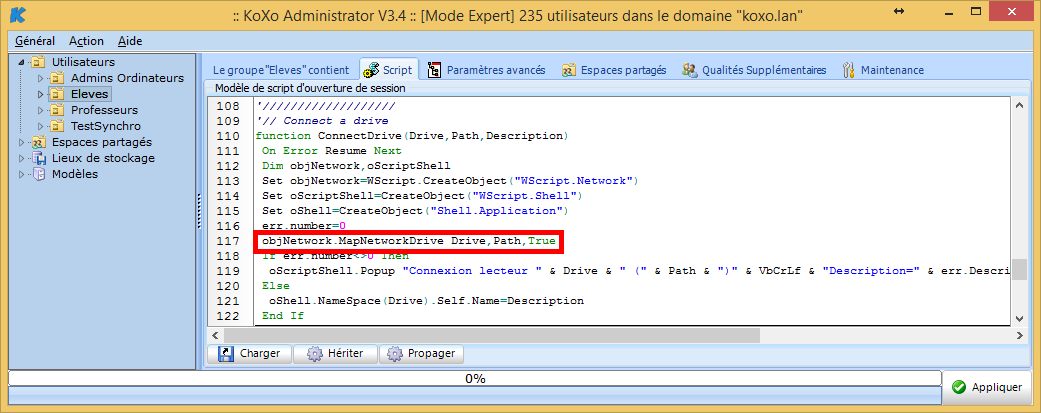
Task: Click the Modèles tree icon
Action: [x=39, y=174]
